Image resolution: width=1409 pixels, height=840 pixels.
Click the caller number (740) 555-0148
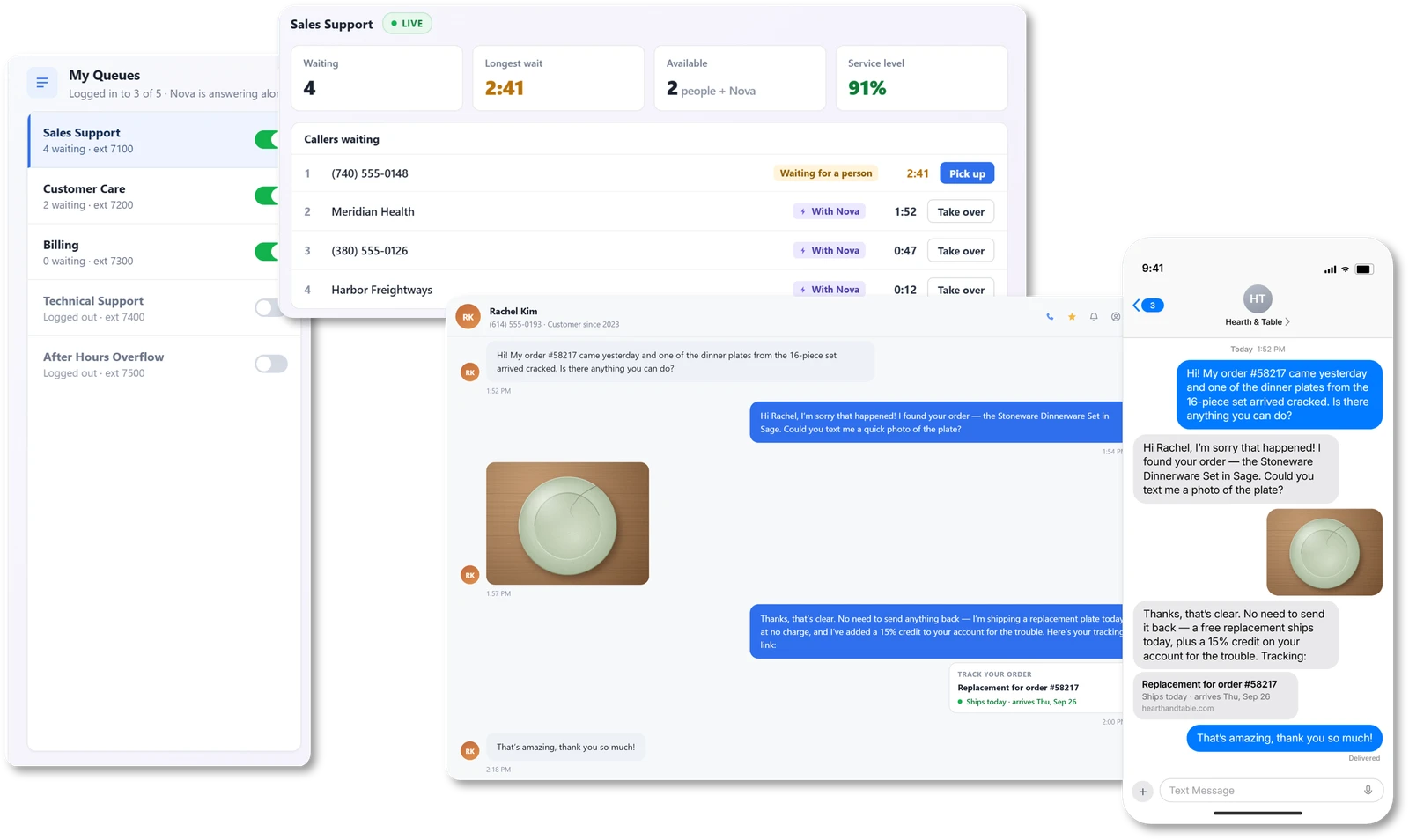click(x=370, y=173)
